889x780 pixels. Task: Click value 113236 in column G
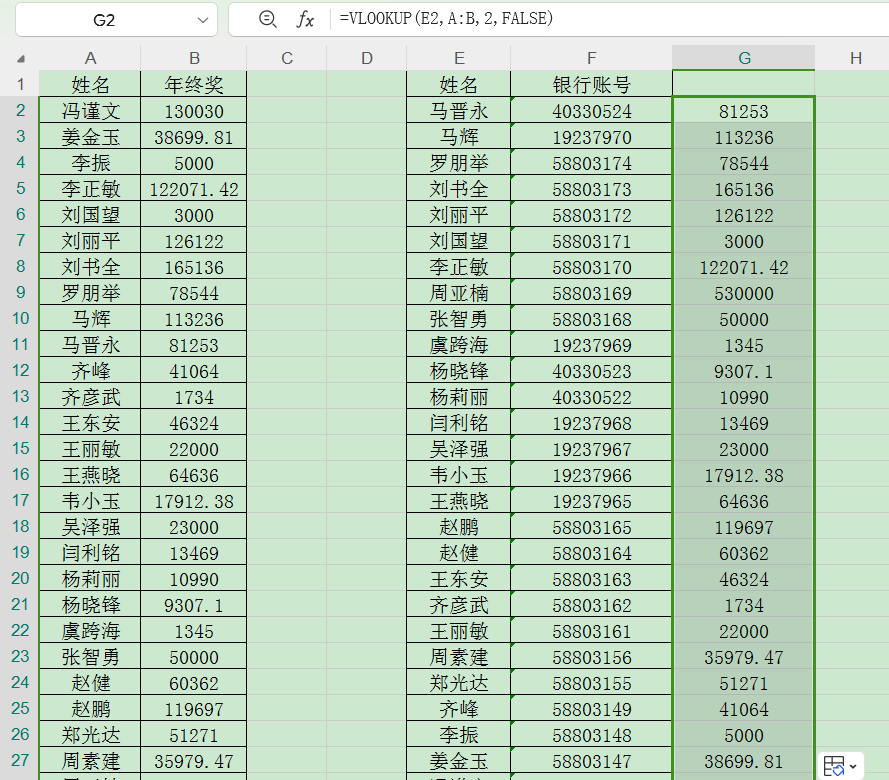pos(744,137)
